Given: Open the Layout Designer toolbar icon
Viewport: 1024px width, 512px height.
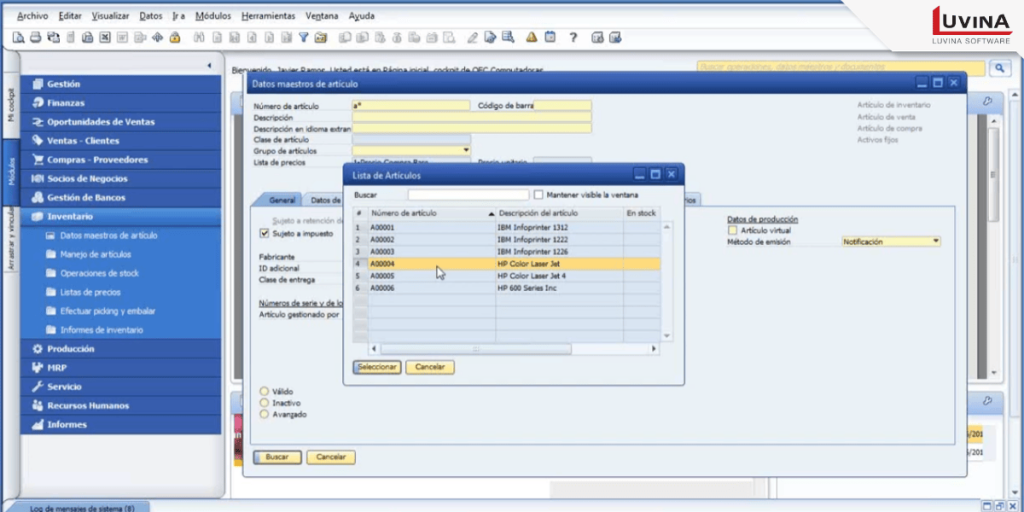Looking at the screenshot, I should tap(490, 37).
